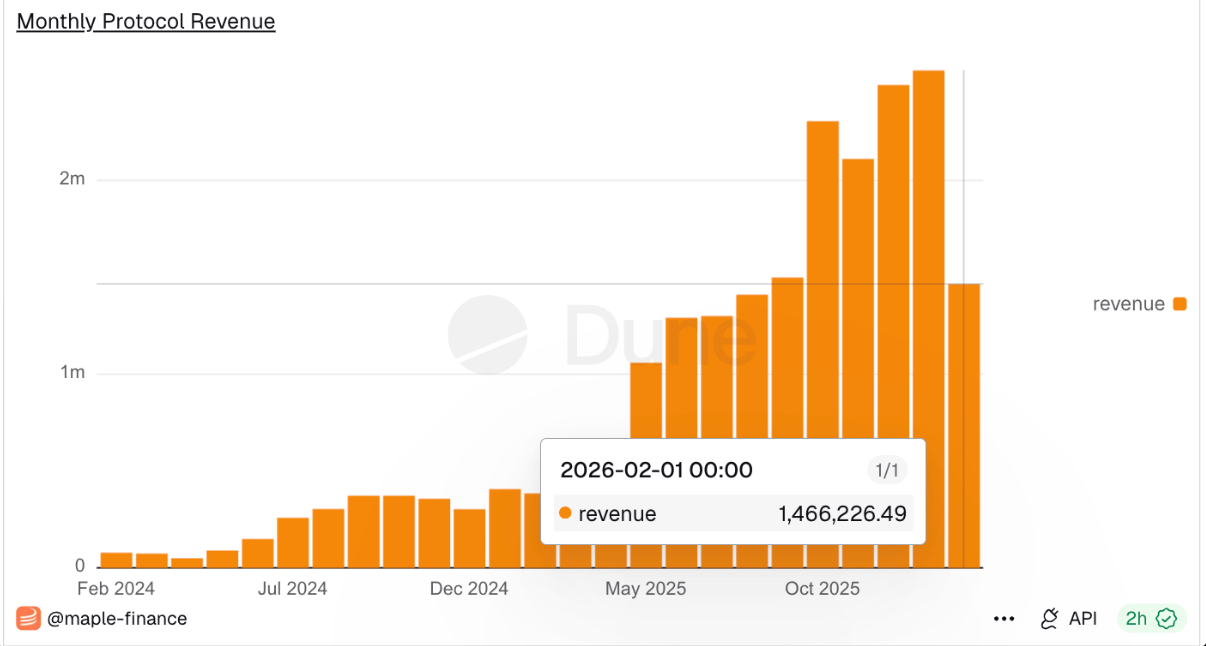The height and width of the screenshot is (646, 1206).
Task: Click the first bar for Feb 2024
Action: point(116,559)
